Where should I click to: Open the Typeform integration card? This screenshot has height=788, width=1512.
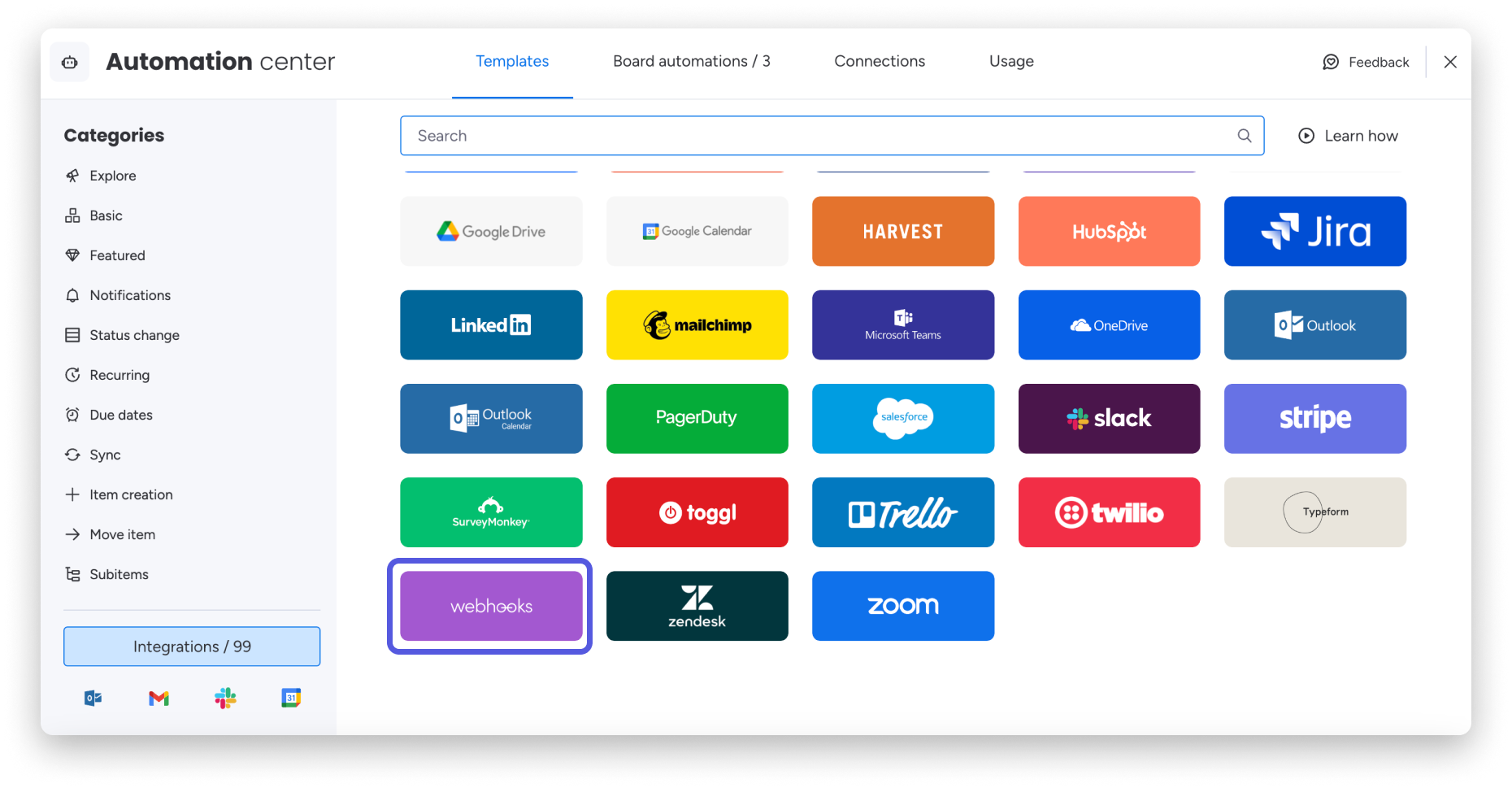pyautogui.click(x=1314, y=512)
